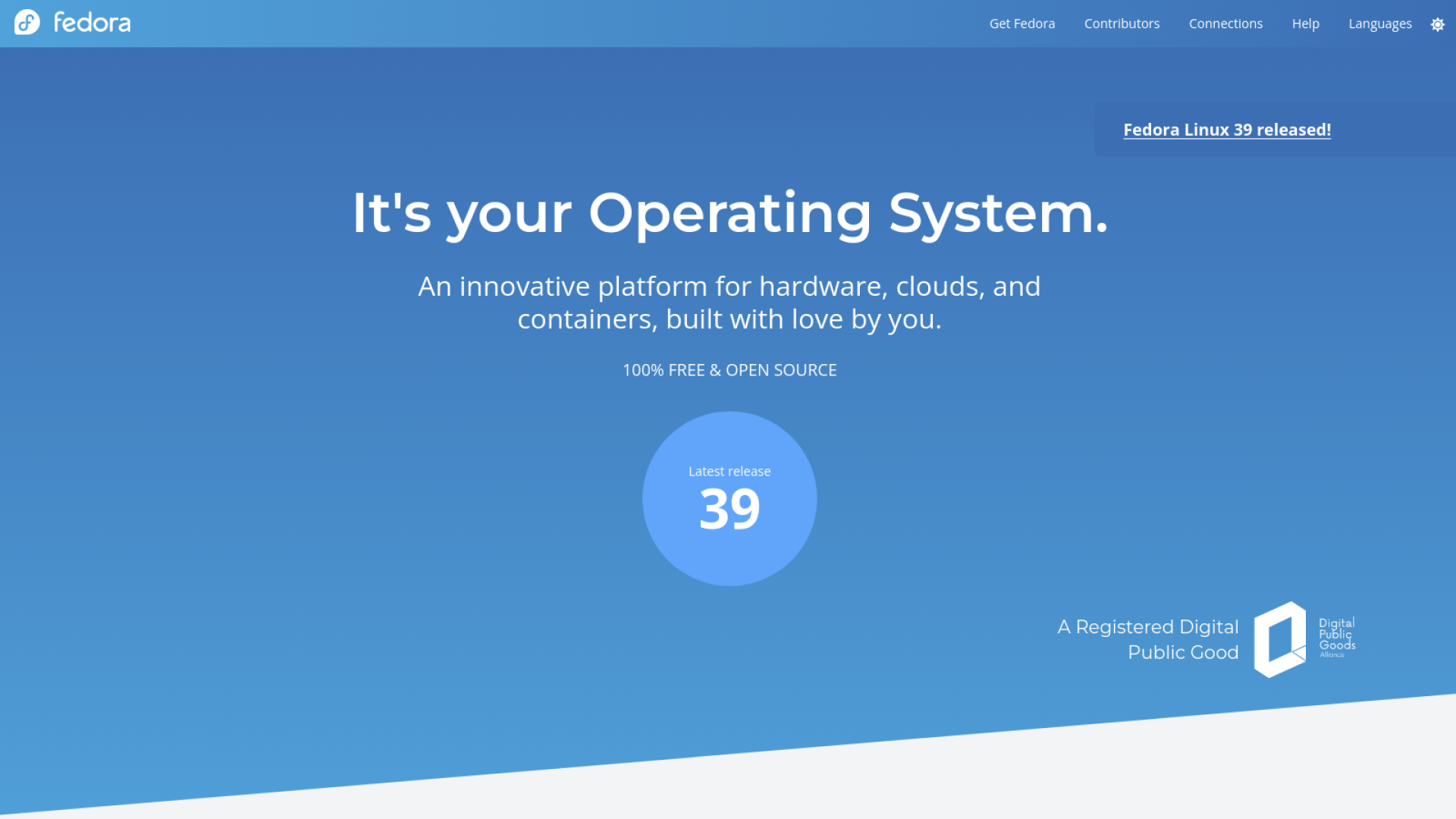Click the Digital Public Goods Alliance wordmark
The width and height of the screenshot is (1456, 819).
[x=1336, y=637]
